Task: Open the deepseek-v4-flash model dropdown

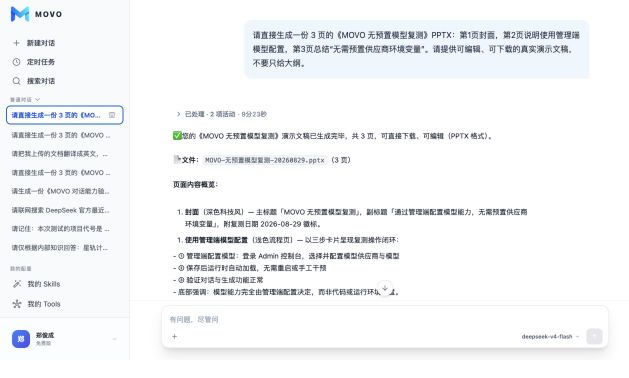Action: point(550,336)
